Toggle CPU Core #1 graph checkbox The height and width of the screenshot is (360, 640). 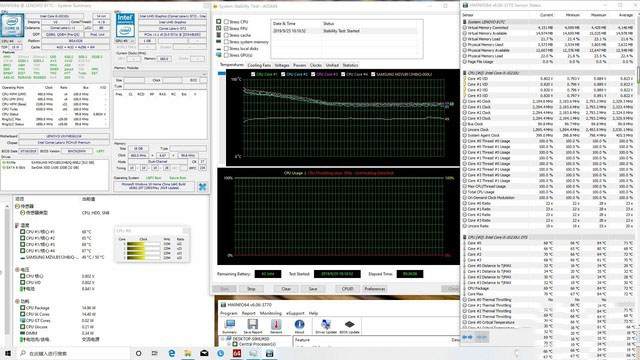coord(253,74)
